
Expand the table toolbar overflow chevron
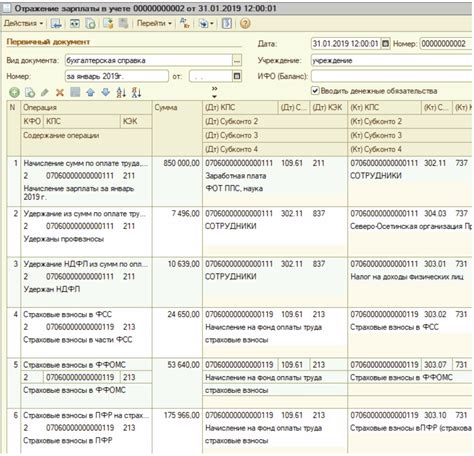tap(214, 92)
